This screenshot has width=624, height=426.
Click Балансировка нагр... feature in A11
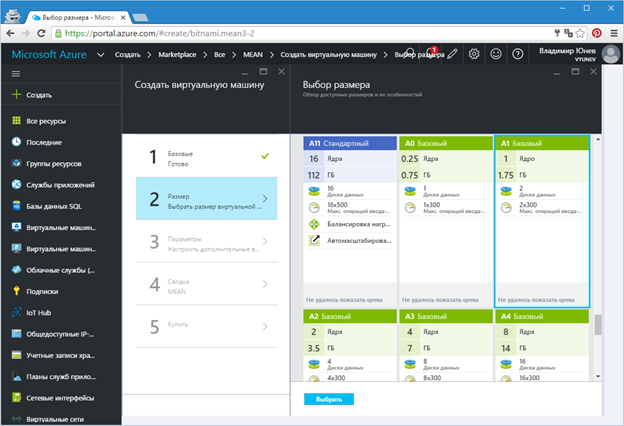[x=350, y=225]
